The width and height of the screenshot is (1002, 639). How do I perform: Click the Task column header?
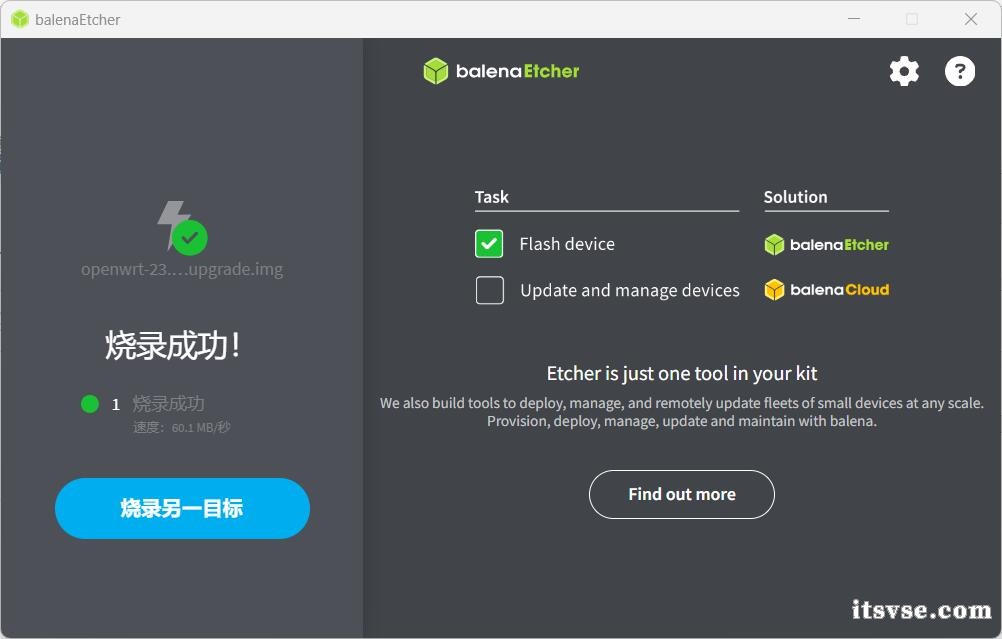coord(491,197)
